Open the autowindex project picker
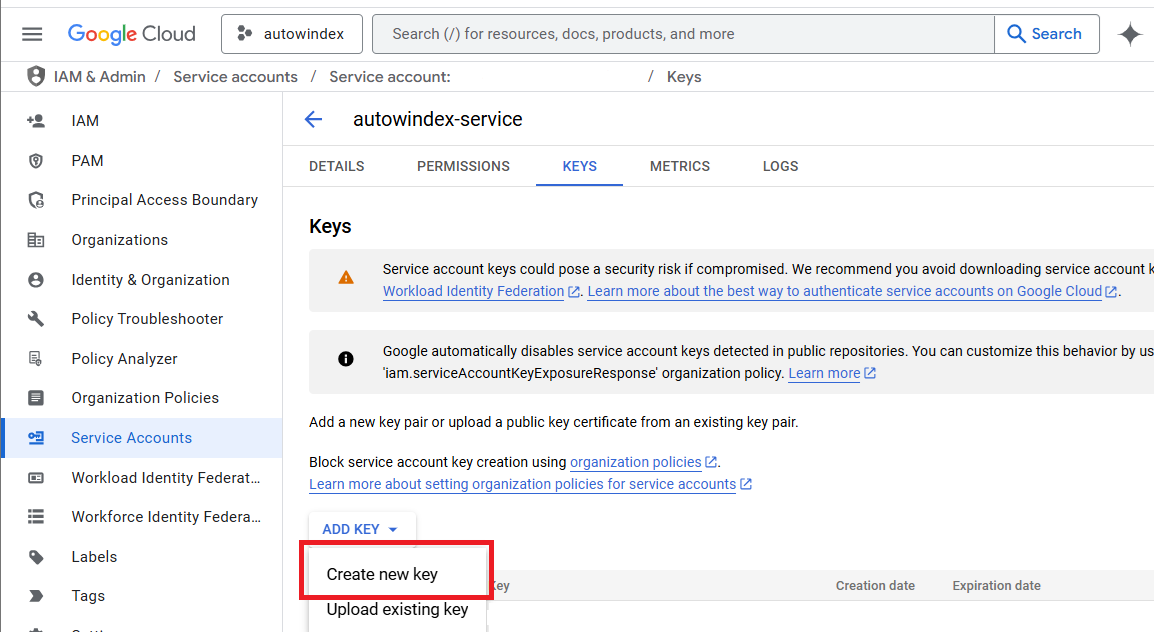The image size is (1154, 632). [x=291, y=34]
